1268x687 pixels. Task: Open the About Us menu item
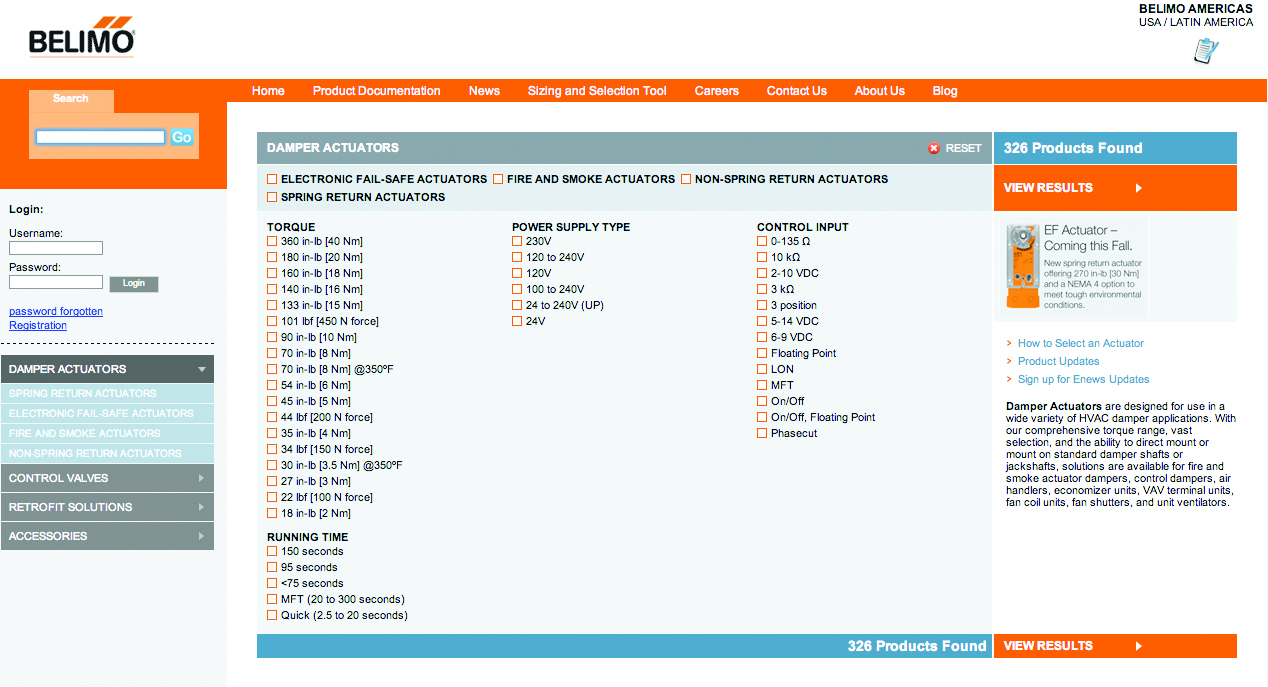click(x=880, y=91)
